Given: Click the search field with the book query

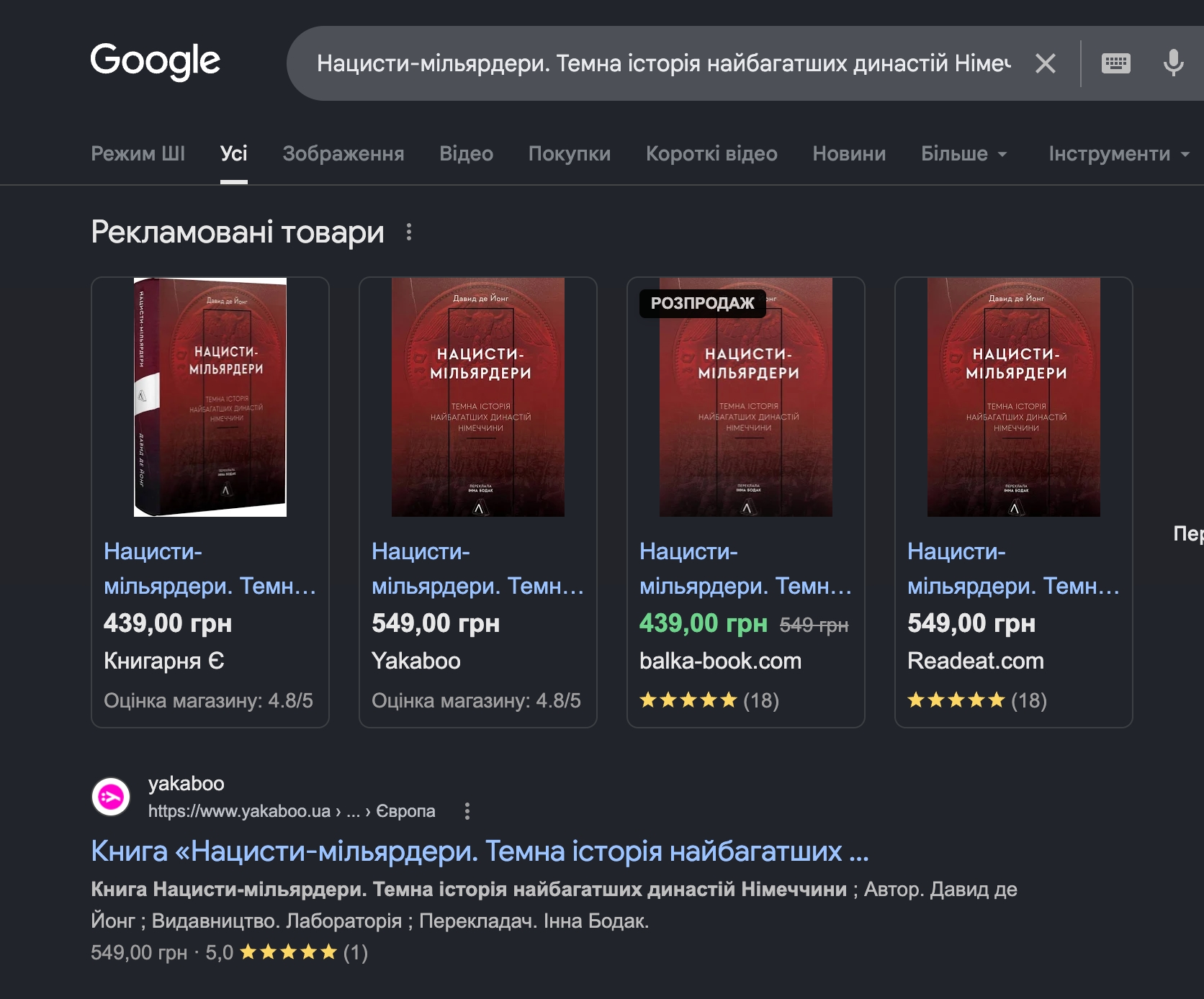Looking at the screenshot, I should point(663,63).
